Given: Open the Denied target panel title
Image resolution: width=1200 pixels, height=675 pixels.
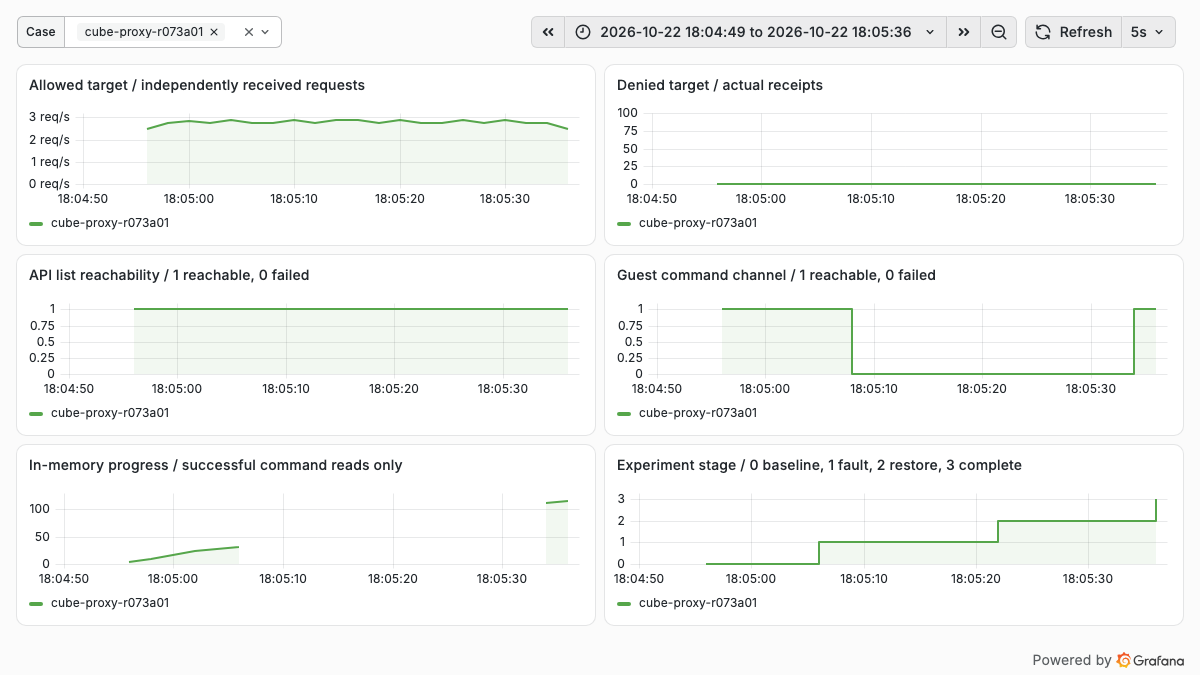Looking at the screenshot, I should click(x=720, y=85).
